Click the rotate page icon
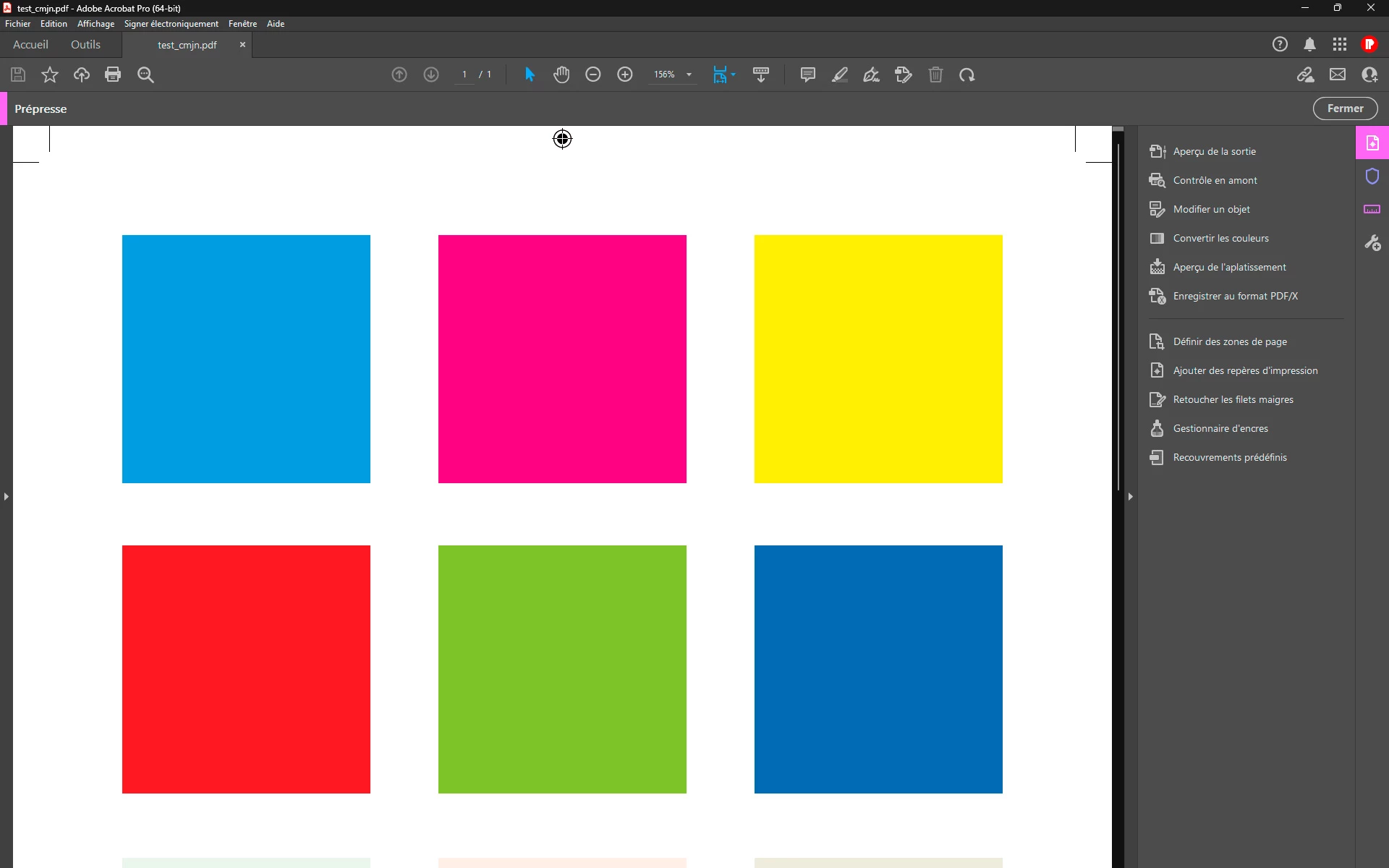The image size is (1389, 868). coord(967,75)
